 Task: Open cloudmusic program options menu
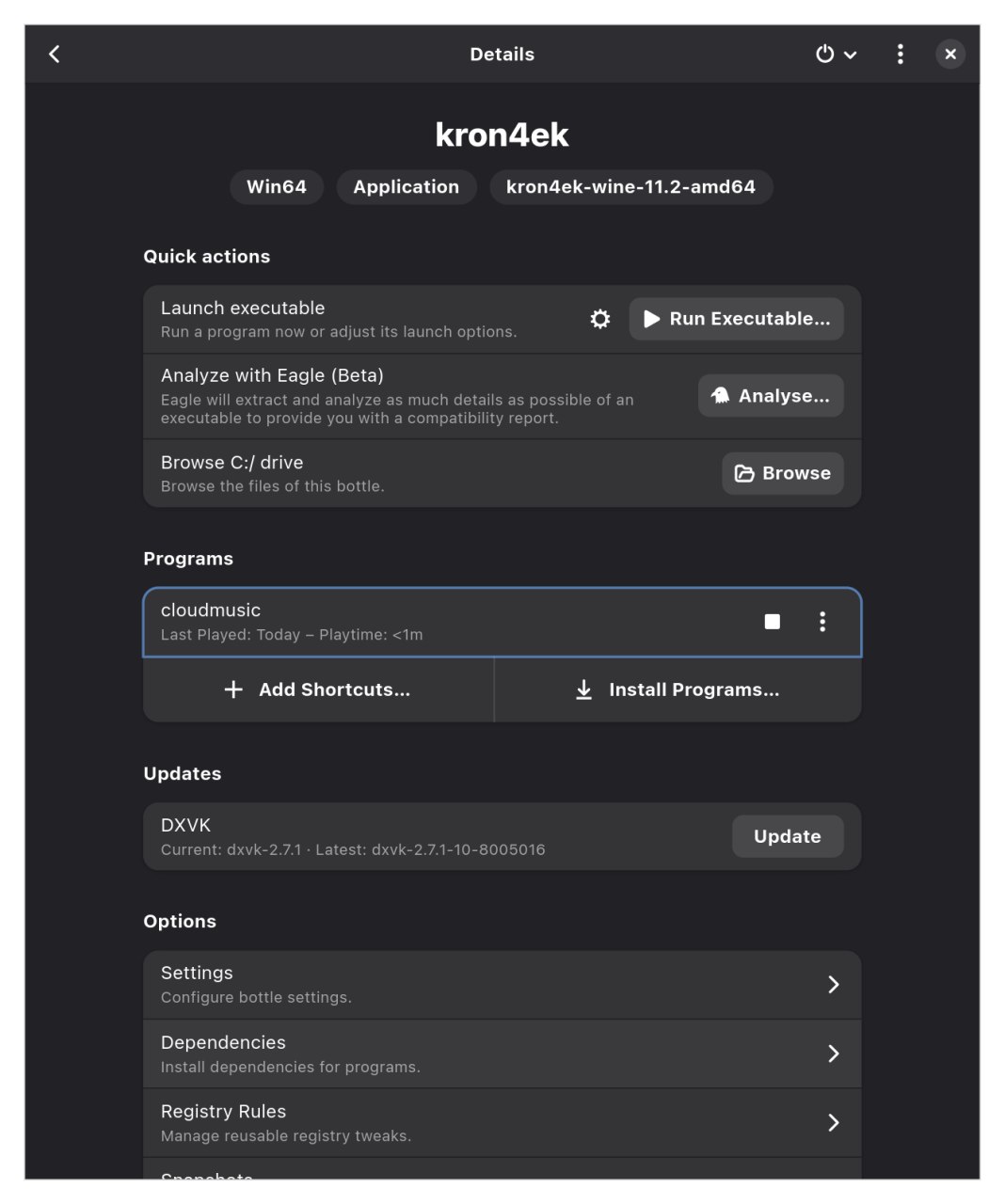coord(822,622)
